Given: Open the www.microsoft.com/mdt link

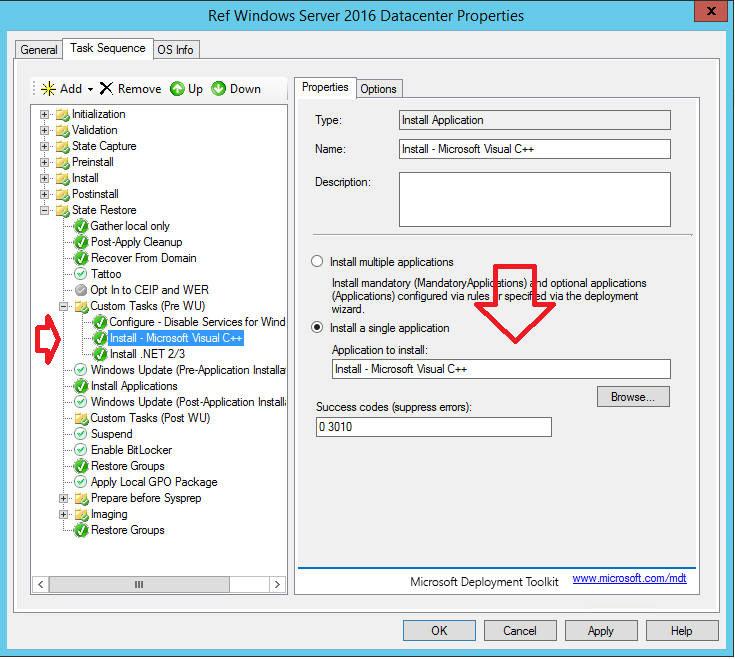Looking at the screenshot, I should click(629, 579).
